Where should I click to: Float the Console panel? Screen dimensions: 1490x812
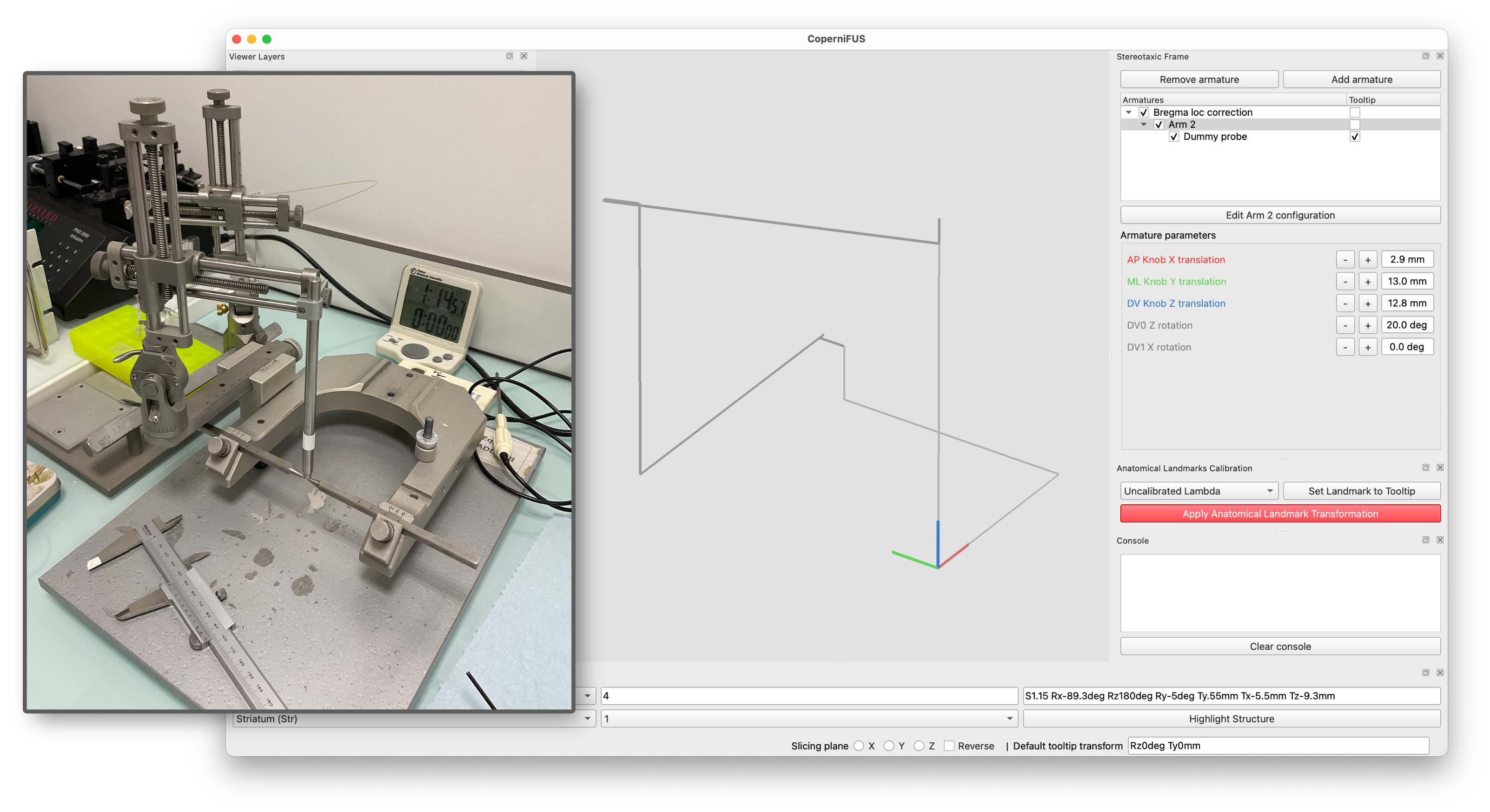pyautogui.click(x=1426, y=540)
